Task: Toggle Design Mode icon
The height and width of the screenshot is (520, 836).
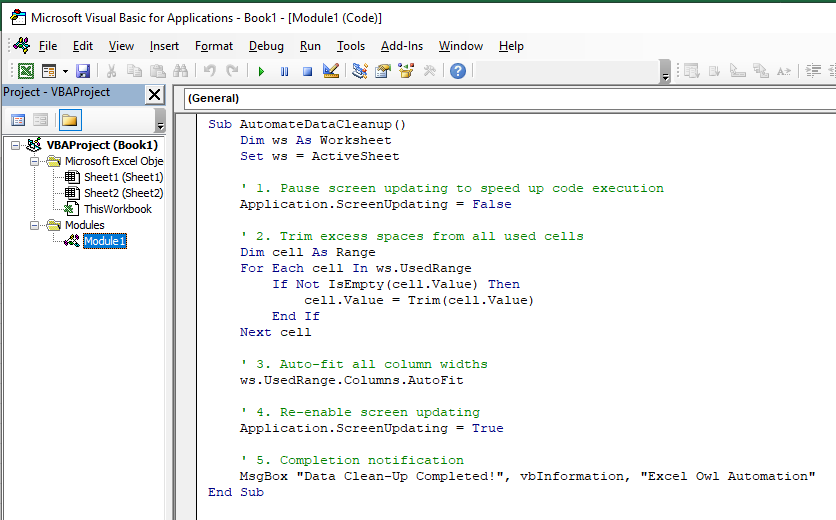Action: (331, 71)
